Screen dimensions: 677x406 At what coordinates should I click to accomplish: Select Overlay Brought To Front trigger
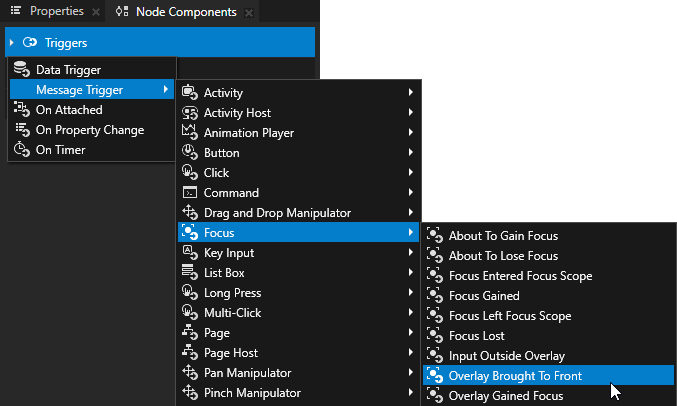click(x=515, y=376)
